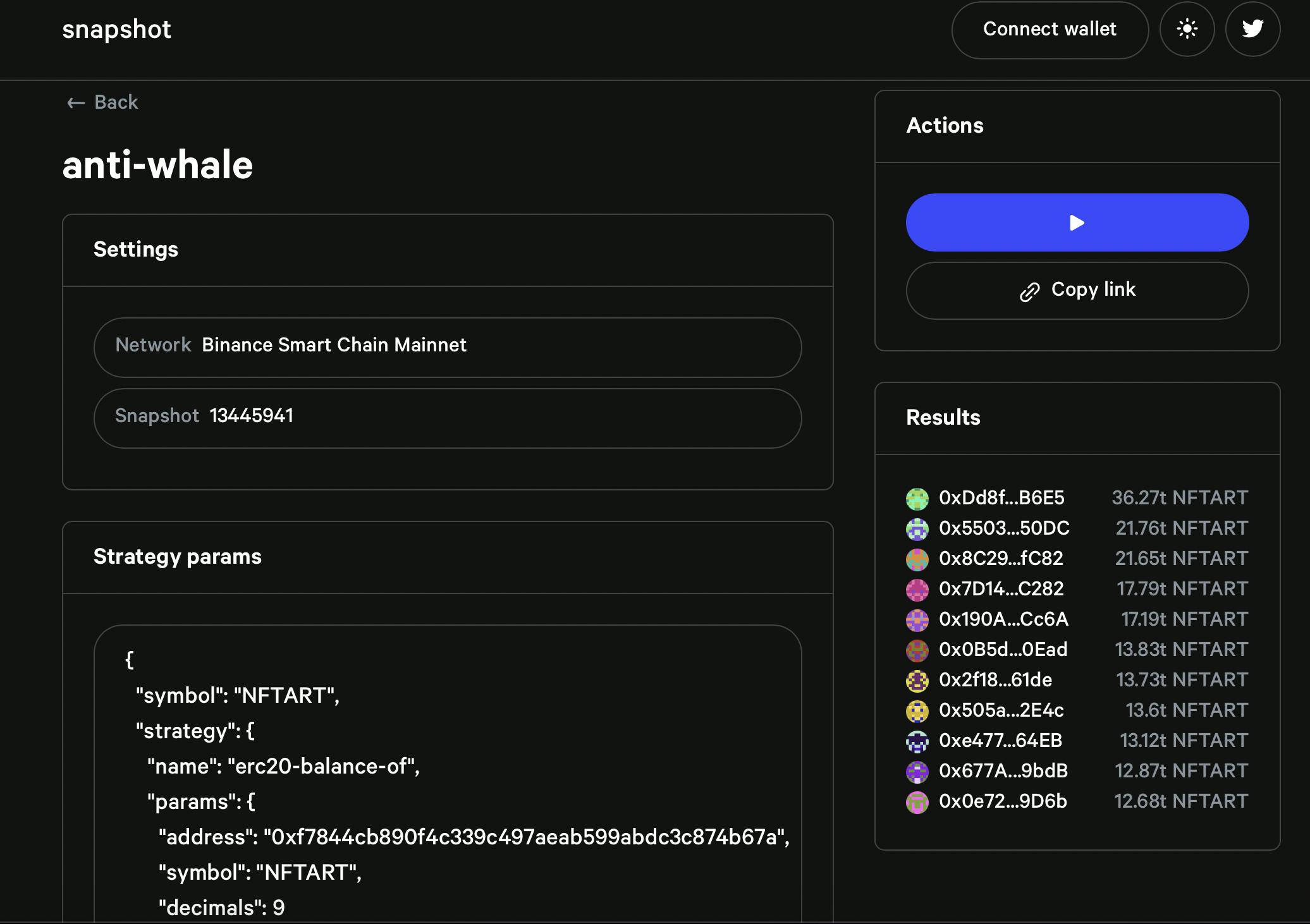Click the Snapshot 13445941 field
Viewport: 1310px width, 924px height.
[448, 418]
